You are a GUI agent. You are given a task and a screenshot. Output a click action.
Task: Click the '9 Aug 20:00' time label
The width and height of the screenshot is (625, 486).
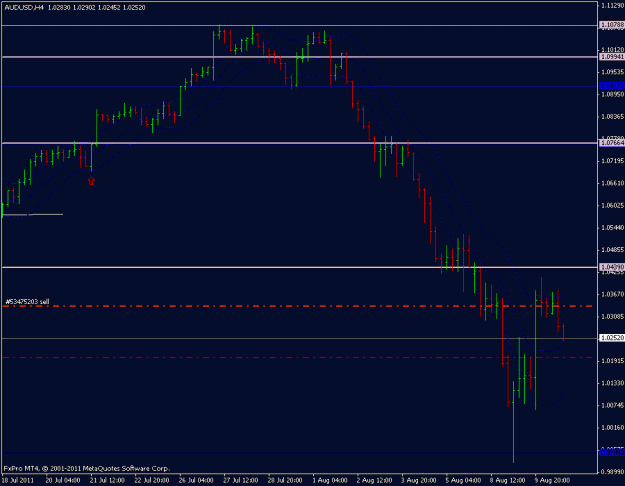pyautogui.click(x=552, y=480)
